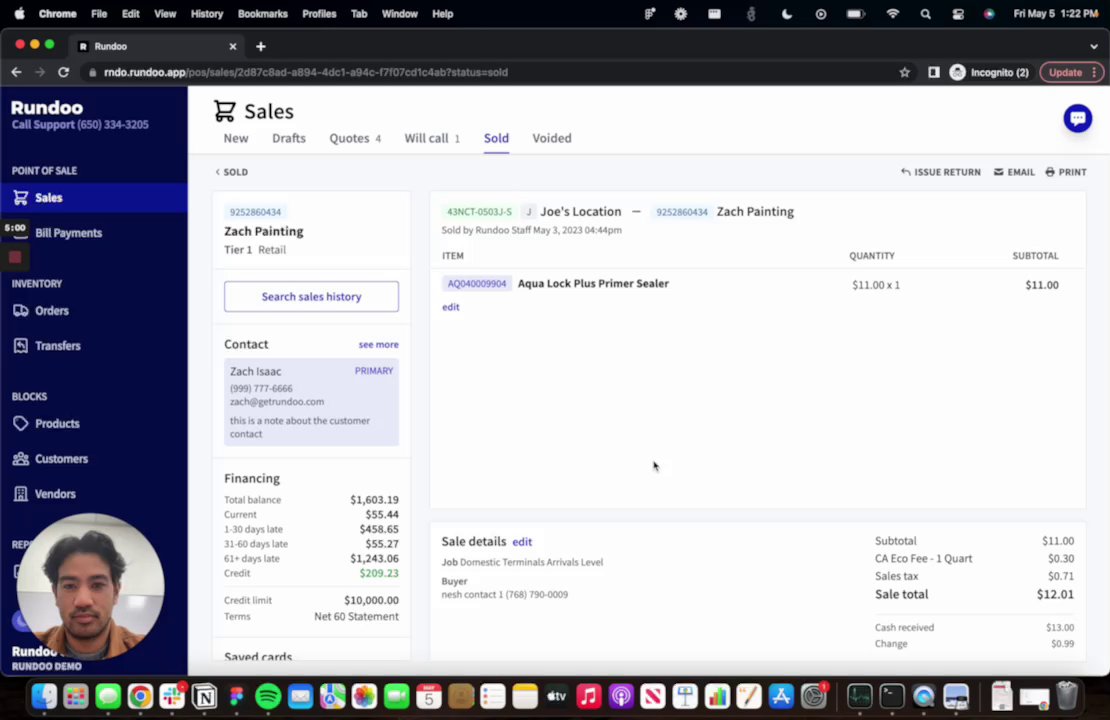Click the Sale total amount $12.01
Image resolution: width=1110 pixels, height=720 pixels.
pyautogui.click(x=1055, y=595)
